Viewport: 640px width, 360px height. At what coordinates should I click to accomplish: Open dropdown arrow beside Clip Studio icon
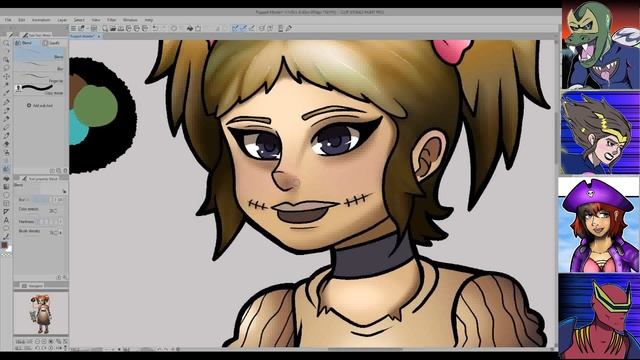click(x=87, y=28)
